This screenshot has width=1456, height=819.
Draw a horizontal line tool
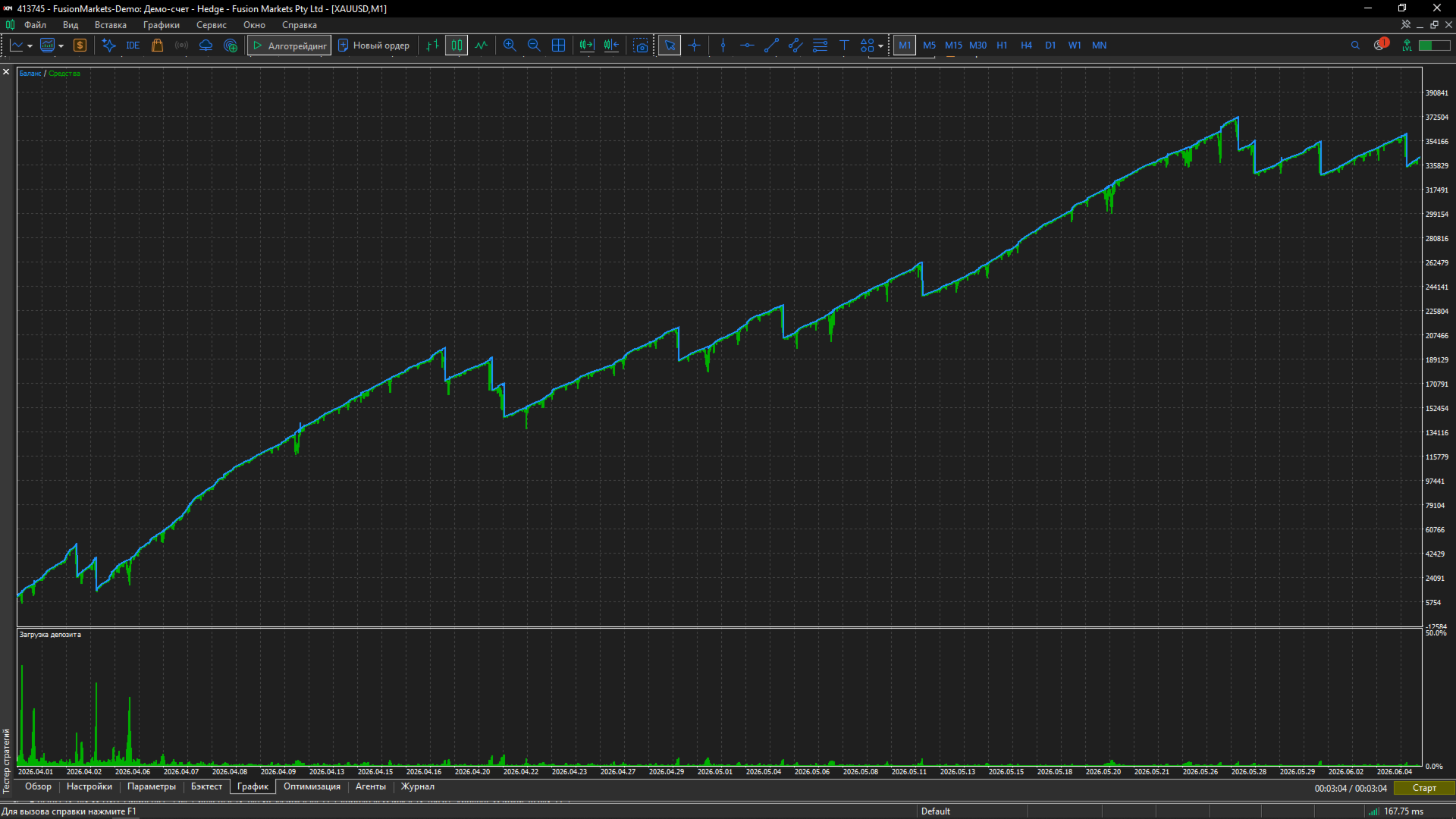pyautogui.click(x=747, y=45)
